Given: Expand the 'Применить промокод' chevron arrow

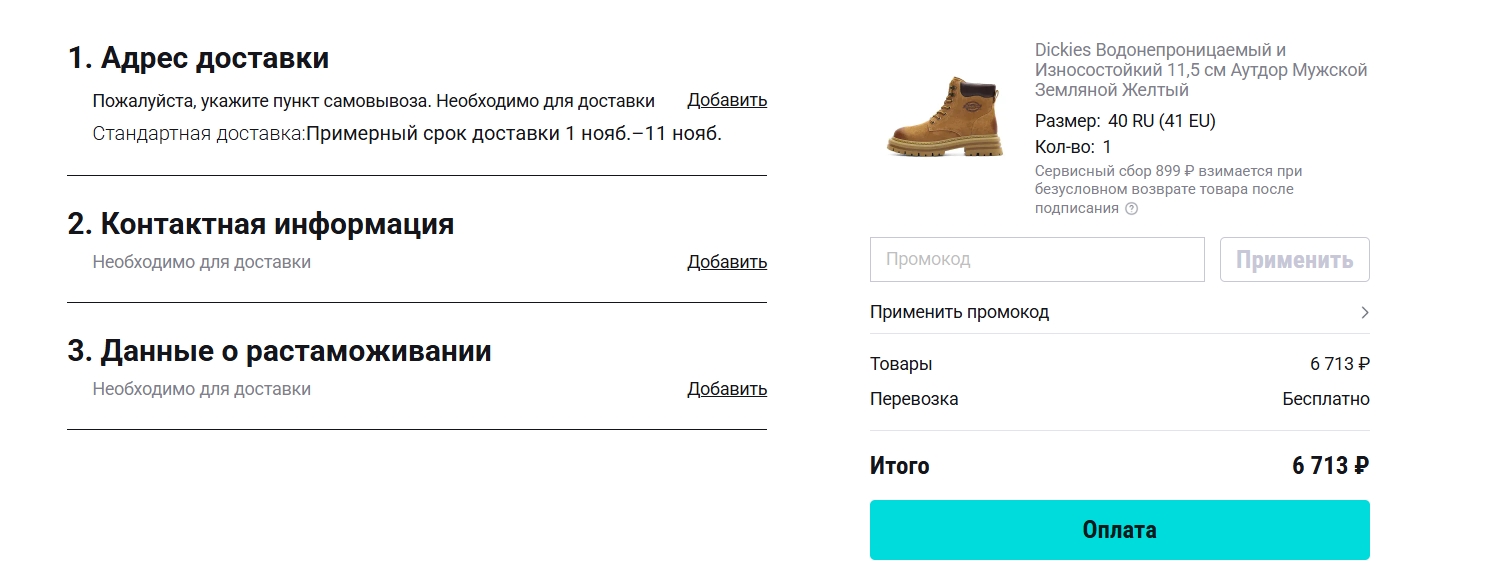Looking at the screenshot, I should click(1364, 312).
